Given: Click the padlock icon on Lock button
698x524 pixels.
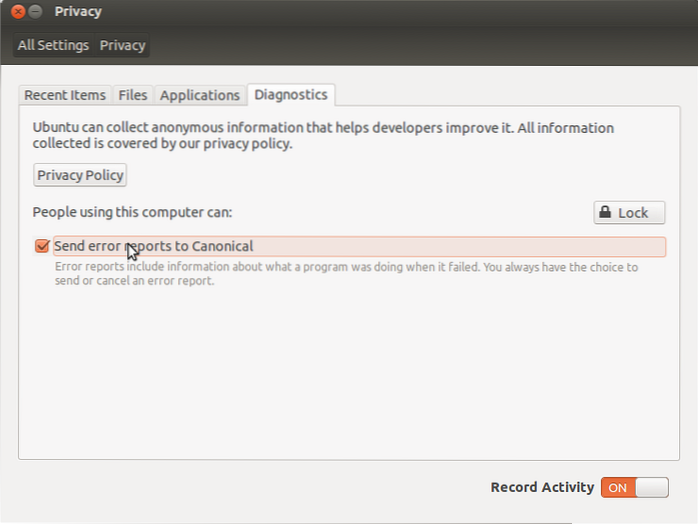Looking at the screenshot, I should 604,212.
